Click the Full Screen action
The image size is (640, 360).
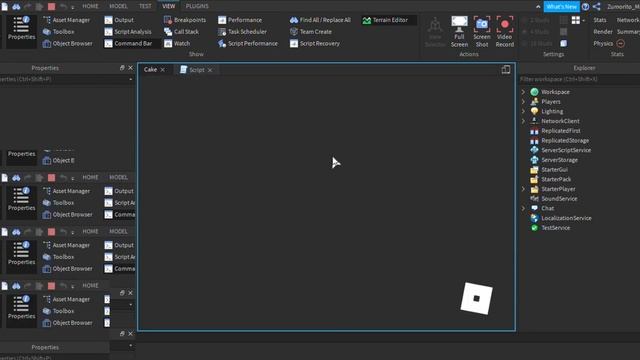[459, 32]
